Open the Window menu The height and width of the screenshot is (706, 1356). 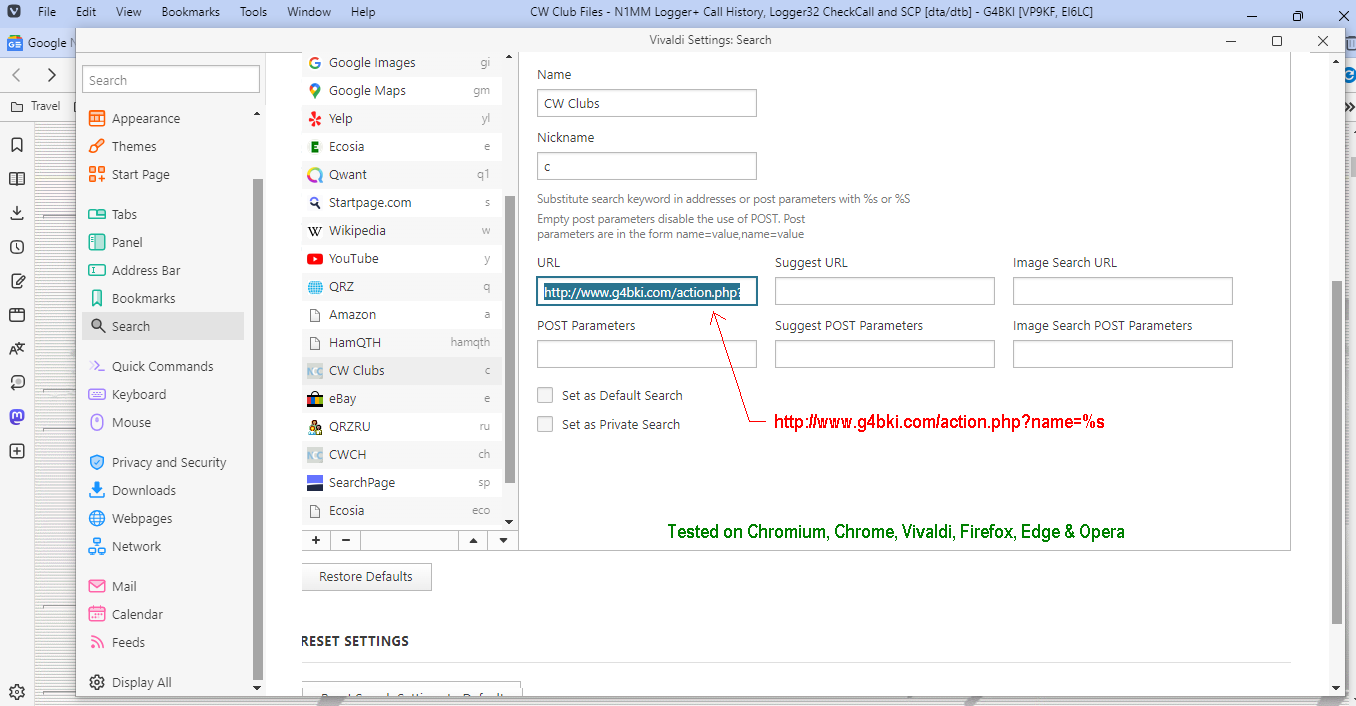pos(309,12)
